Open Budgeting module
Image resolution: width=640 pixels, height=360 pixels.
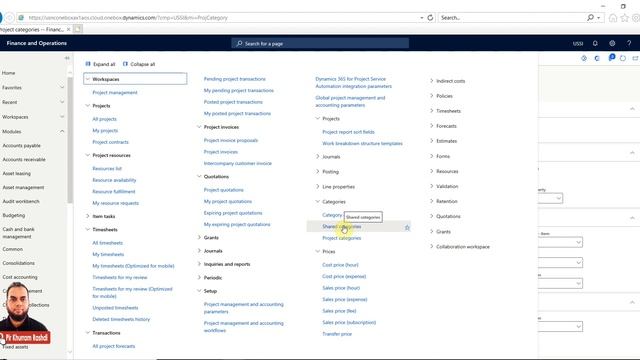[14, 215]
